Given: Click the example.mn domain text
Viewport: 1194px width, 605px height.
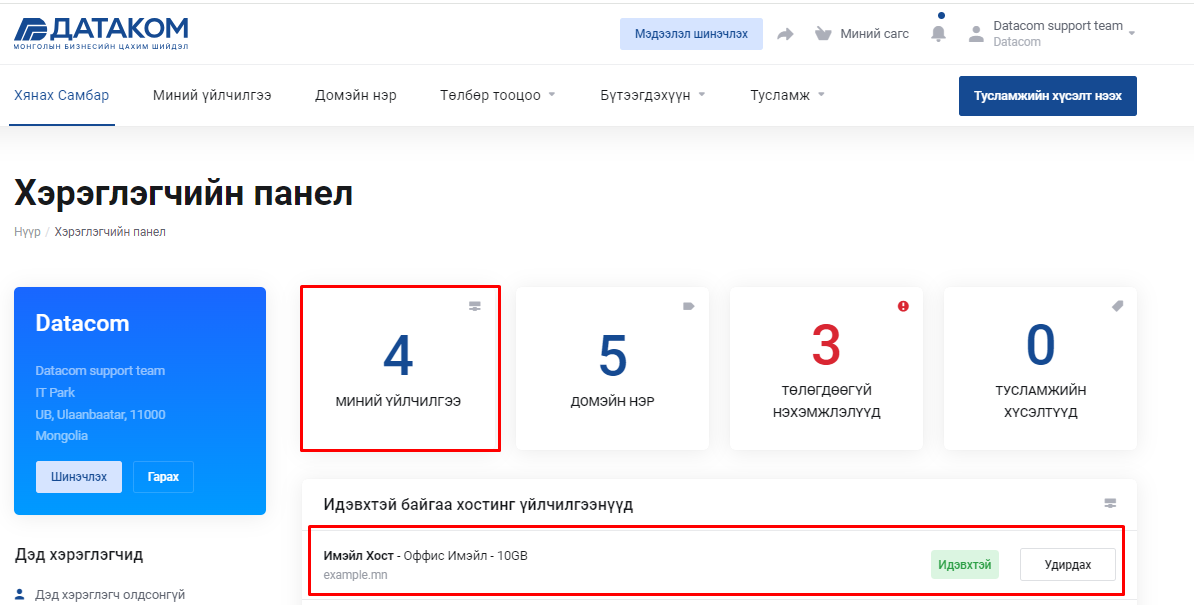Looking at the screenshot, I should tap(355, 575).
